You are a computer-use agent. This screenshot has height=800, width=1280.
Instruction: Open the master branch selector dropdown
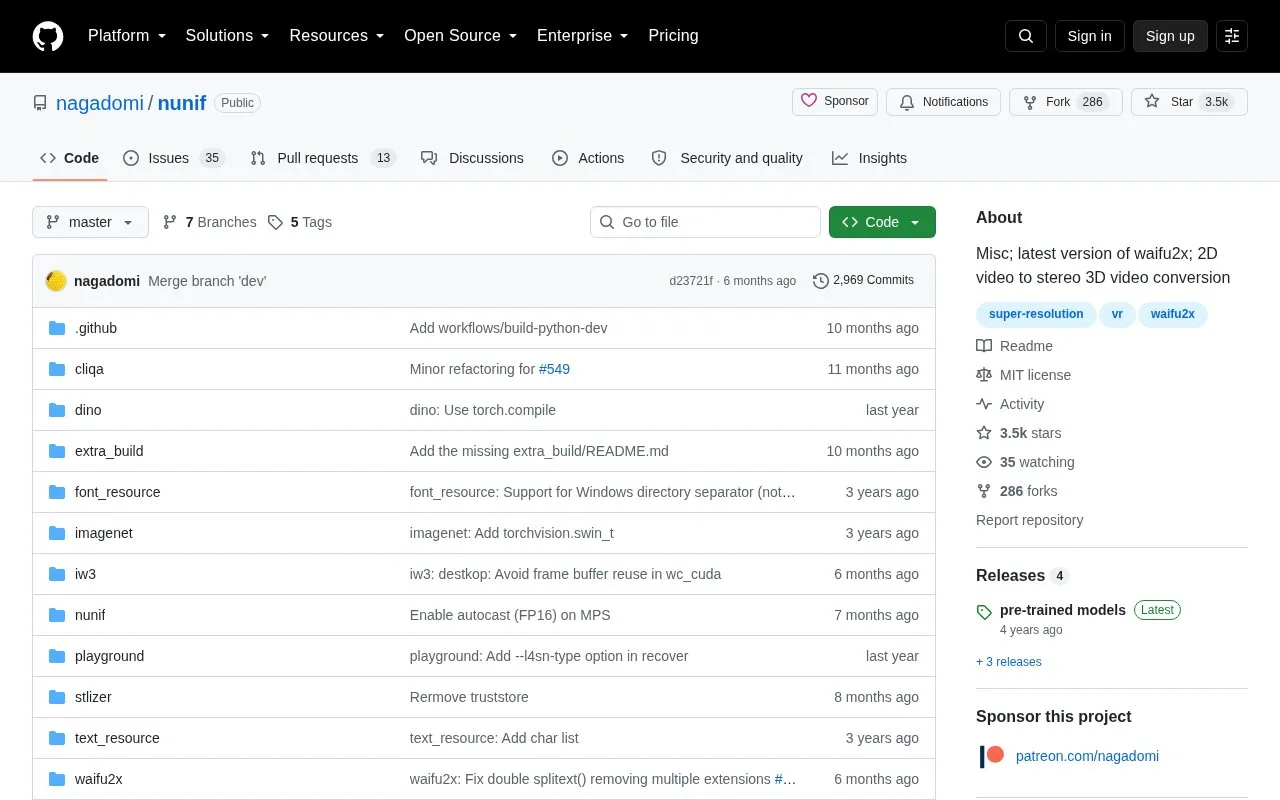coord(90,222)
